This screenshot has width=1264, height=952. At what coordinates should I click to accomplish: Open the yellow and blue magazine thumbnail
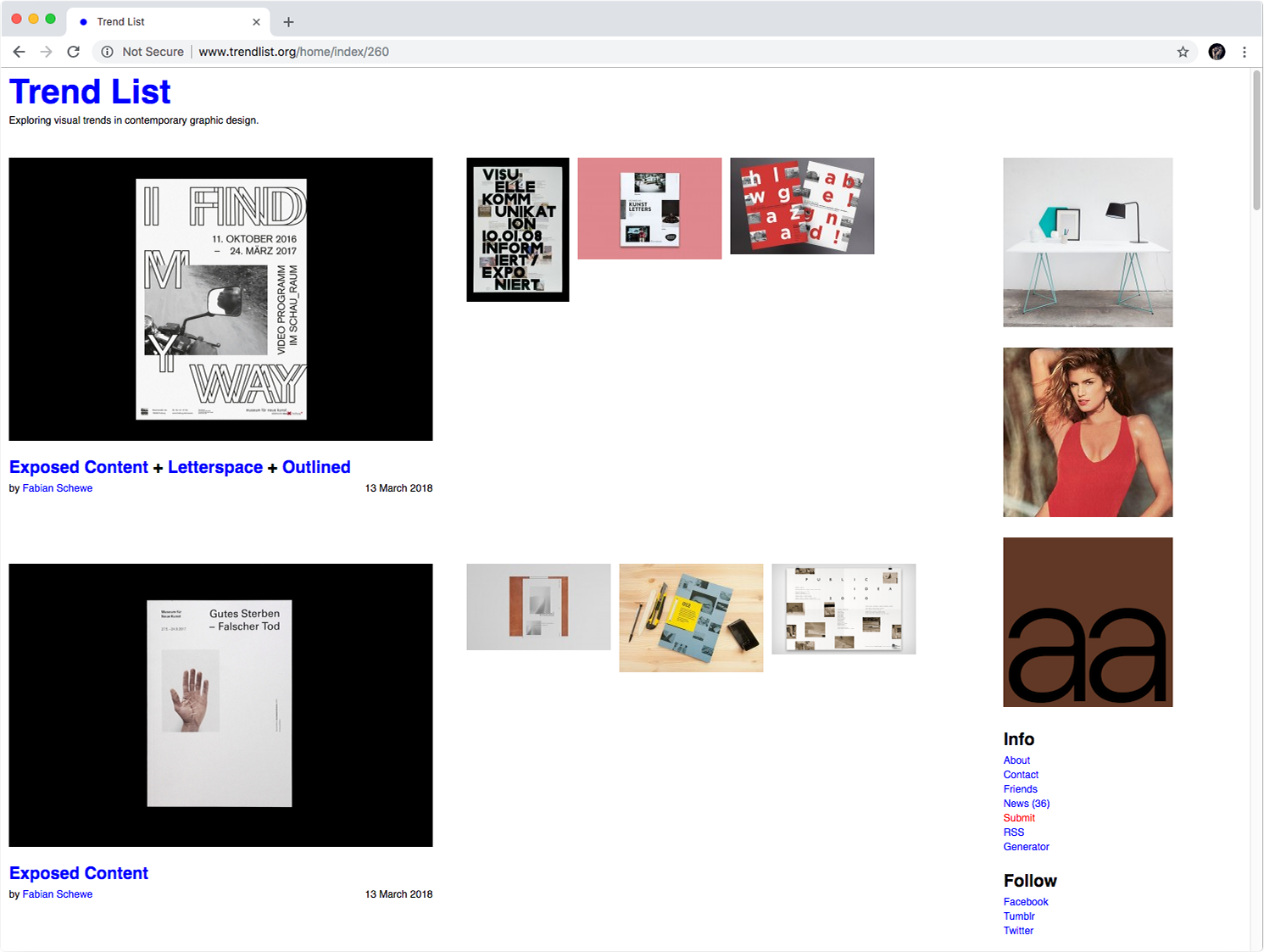[691, 618]
